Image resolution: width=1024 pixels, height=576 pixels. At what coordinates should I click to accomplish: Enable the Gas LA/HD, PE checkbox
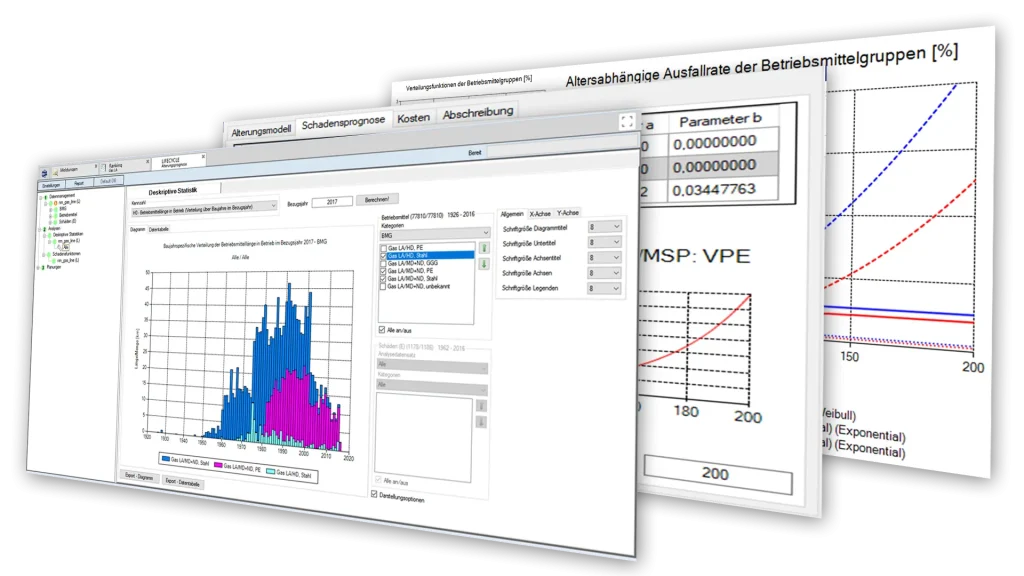385,247
